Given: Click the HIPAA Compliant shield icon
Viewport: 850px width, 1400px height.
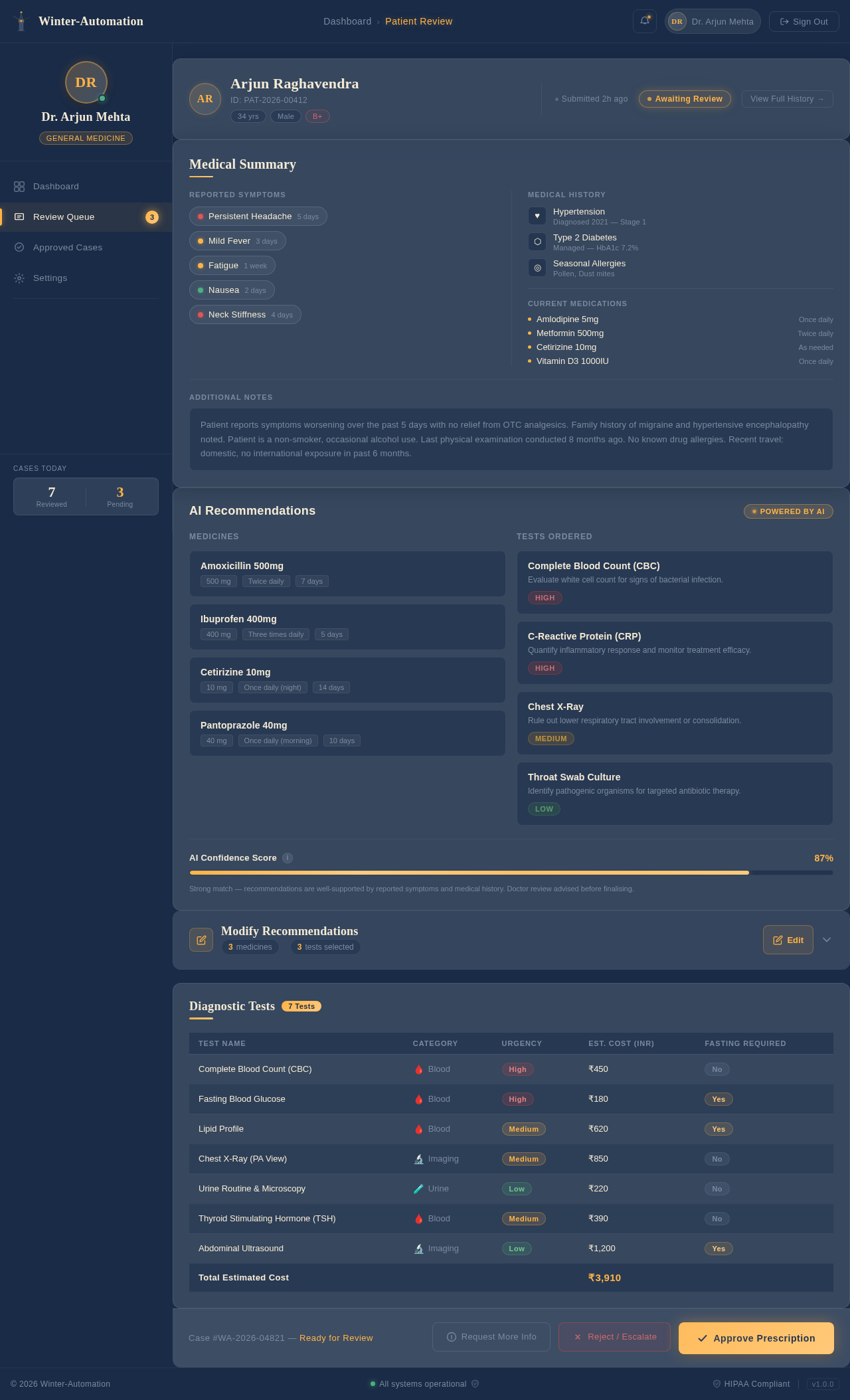Looking at the screenshot, I should (x=717, y=1384).
